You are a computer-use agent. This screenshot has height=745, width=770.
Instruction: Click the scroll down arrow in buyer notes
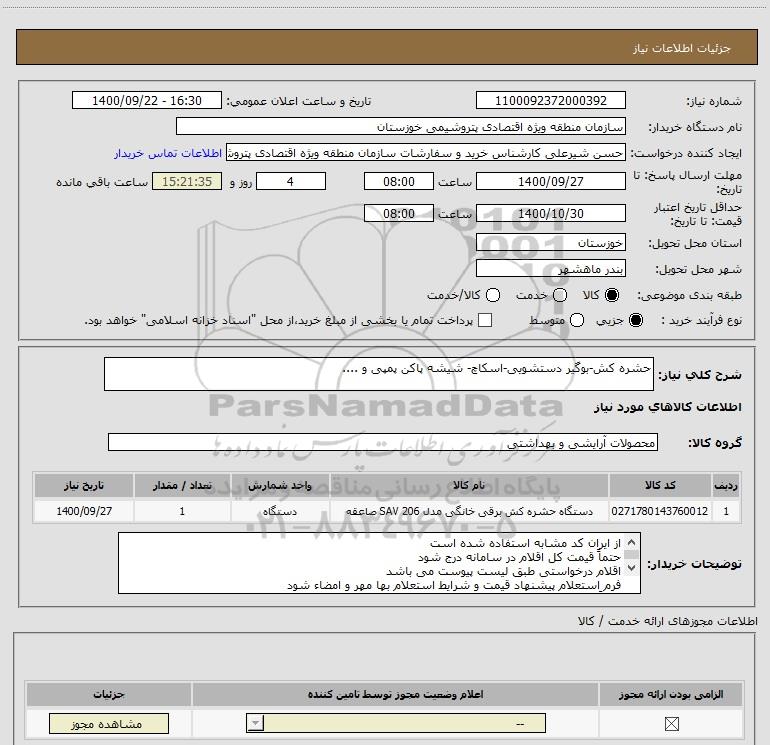pyautogui.click(x=632, y=567)
